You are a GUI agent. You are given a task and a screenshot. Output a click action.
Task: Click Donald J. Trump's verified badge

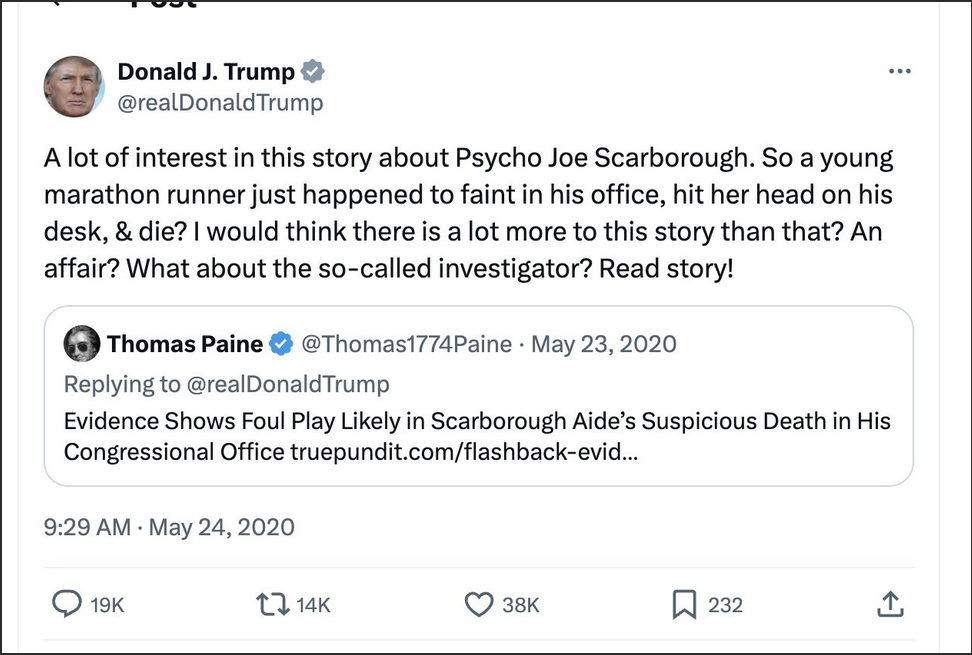click(312, 71)
